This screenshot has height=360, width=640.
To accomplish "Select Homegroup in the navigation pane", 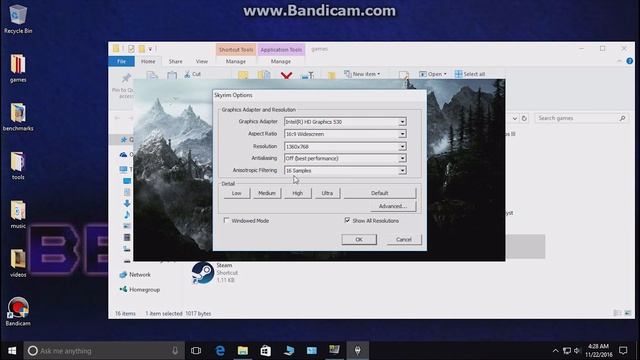I will [140, 289].
